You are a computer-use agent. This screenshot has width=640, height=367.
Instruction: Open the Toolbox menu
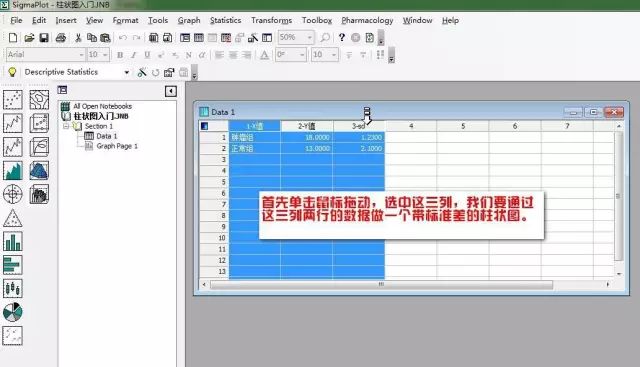tap(317, 20)
